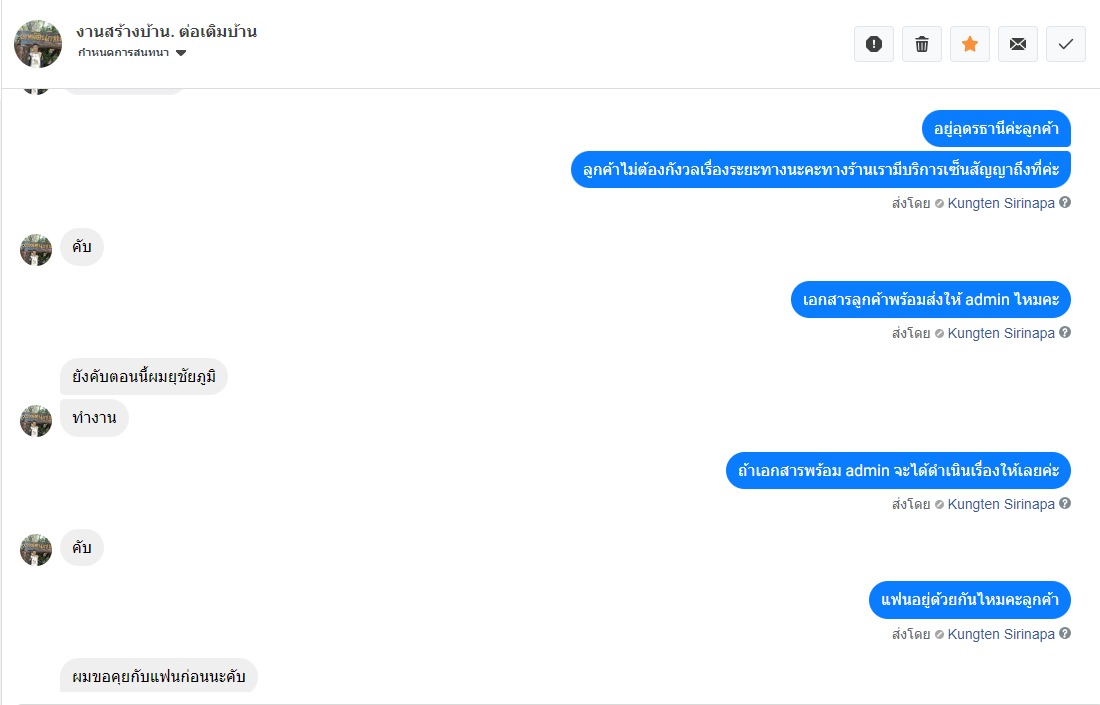Screen dimensions: 1100x705
Task: Open the กำหนดการสนทนา dropdown arrow
Action: pyautogui.click(x=181, y=53)
